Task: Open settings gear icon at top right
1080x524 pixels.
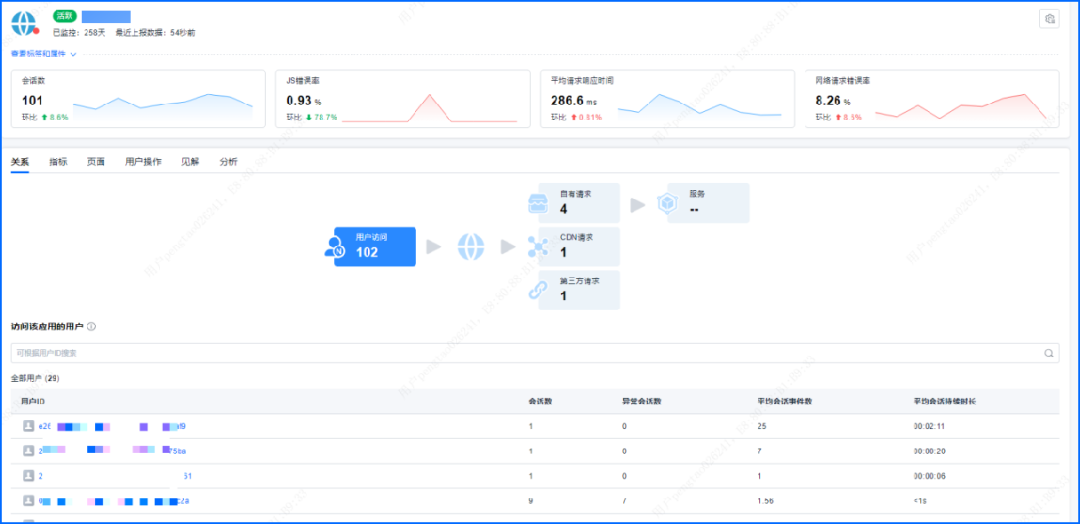Action: [x=1049, y=19]
